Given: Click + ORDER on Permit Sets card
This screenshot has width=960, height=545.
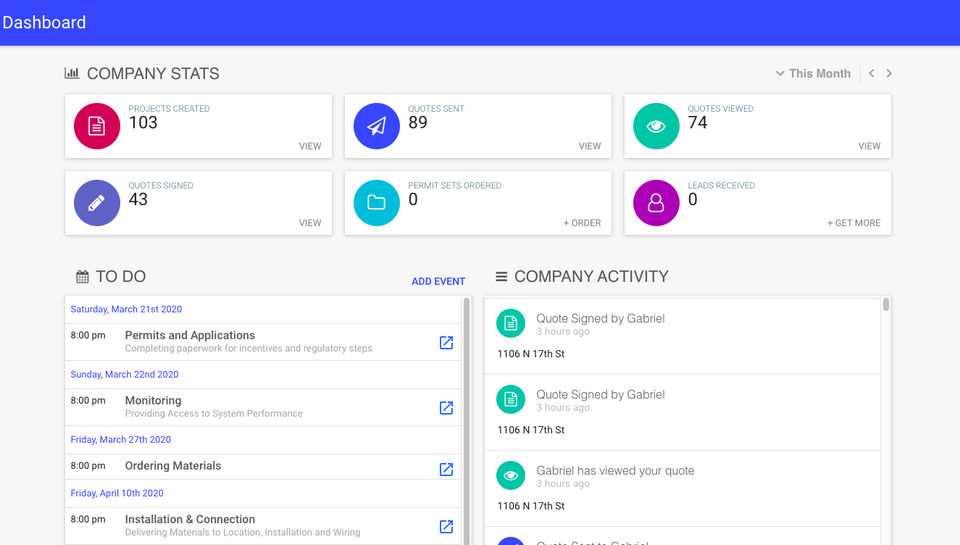Looking at the screenshot, I should tap(582, 223).
